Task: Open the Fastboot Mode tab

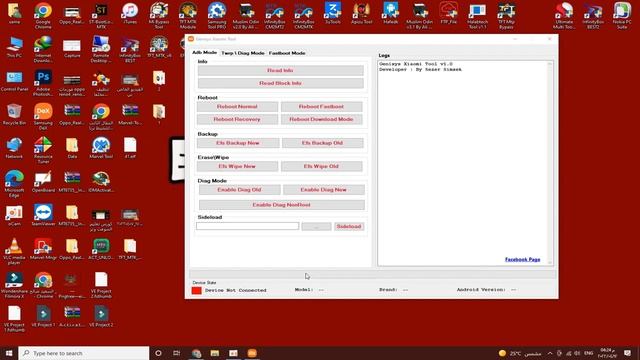Action: [287, 53]
